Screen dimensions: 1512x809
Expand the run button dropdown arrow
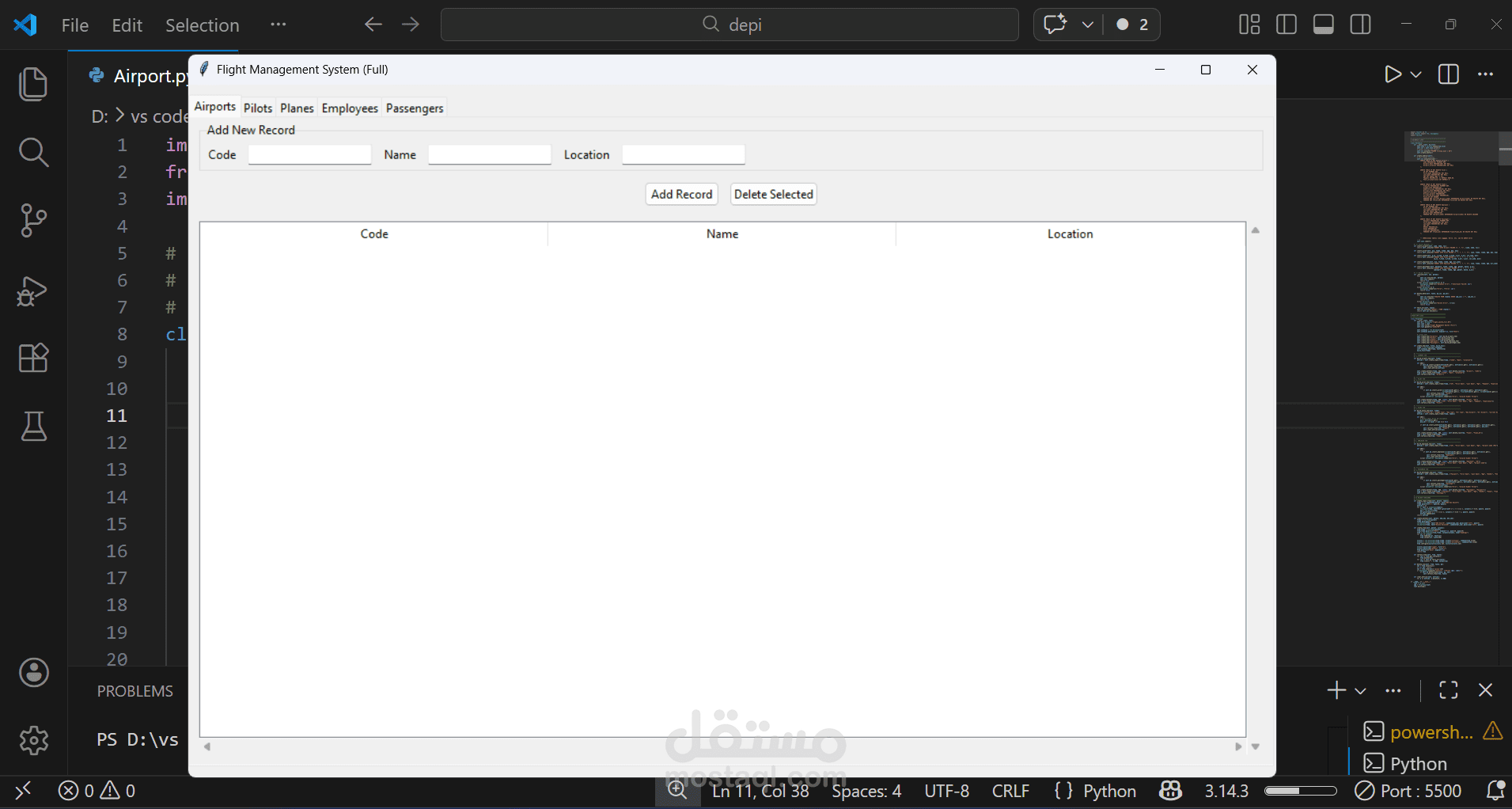point(1416,74)
